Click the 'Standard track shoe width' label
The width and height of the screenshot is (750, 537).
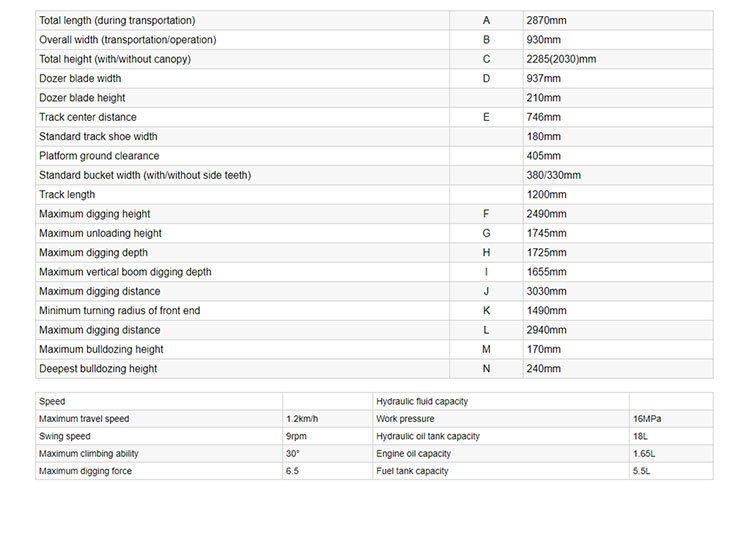coord(98,136)
